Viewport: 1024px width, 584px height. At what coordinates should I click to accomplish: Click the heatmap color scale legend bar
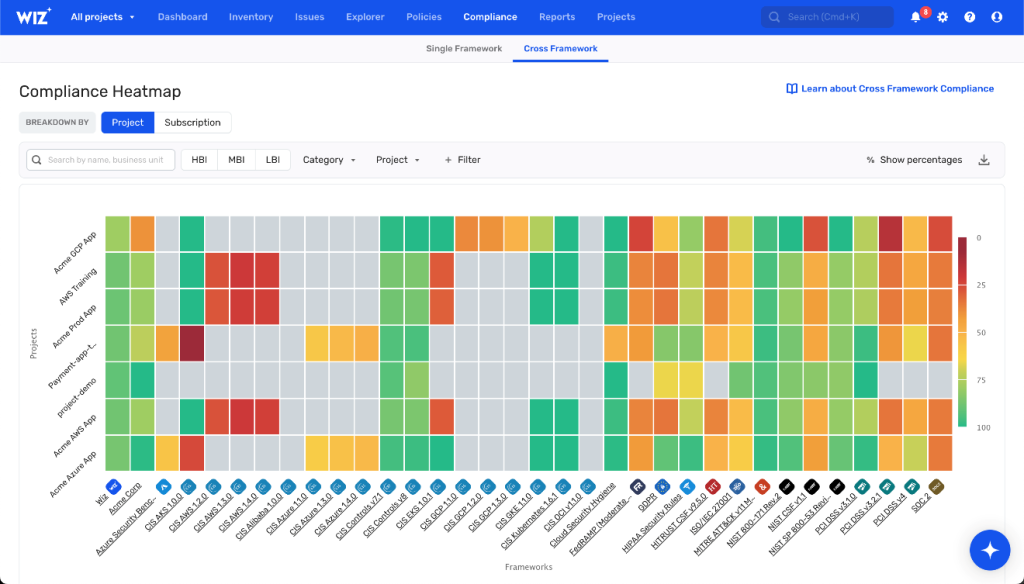tap(962, 332)
